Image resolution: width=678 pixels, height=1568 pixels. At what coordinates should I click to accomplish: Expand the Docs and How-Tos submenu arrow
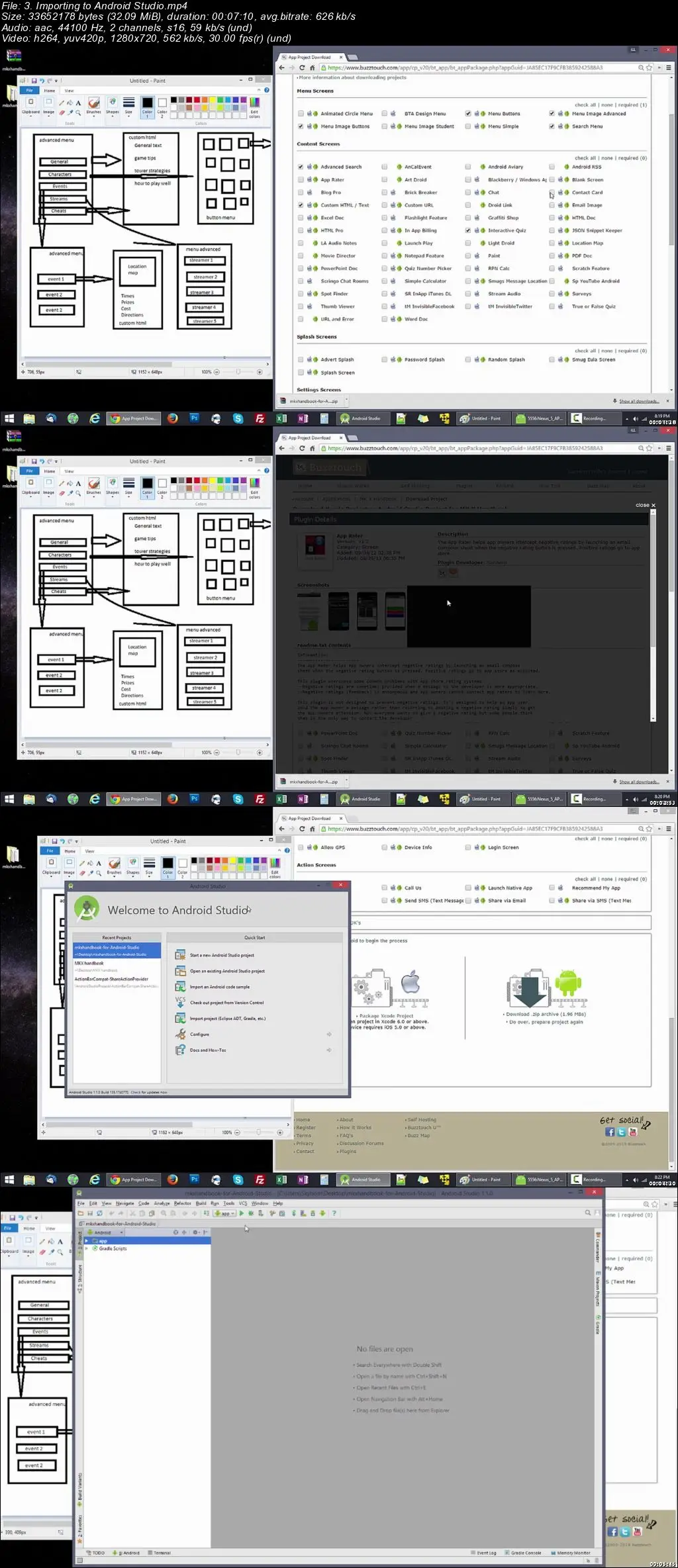coord(329,1050)
